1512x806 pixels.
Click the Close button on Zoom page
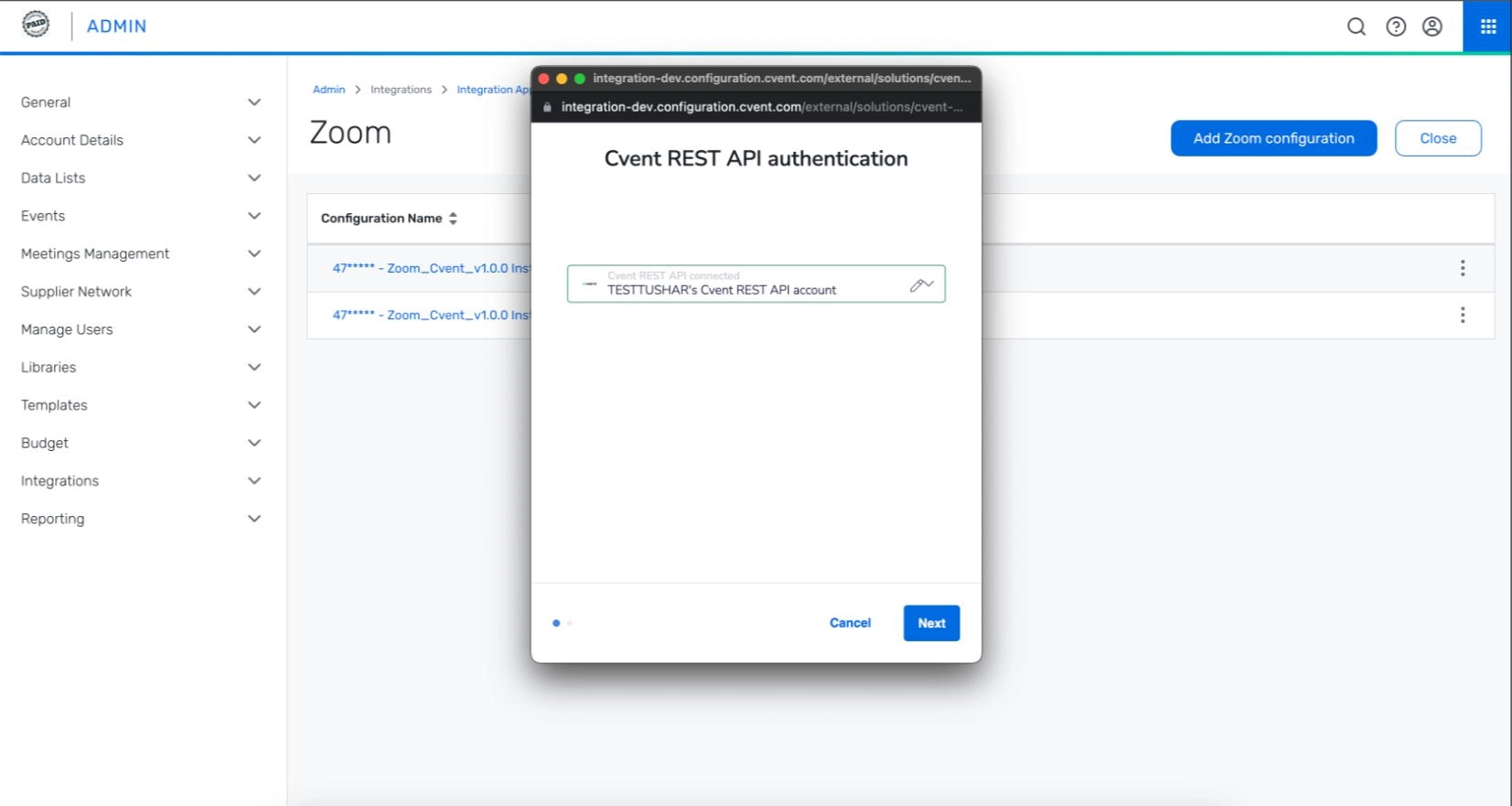(1438, 138)
